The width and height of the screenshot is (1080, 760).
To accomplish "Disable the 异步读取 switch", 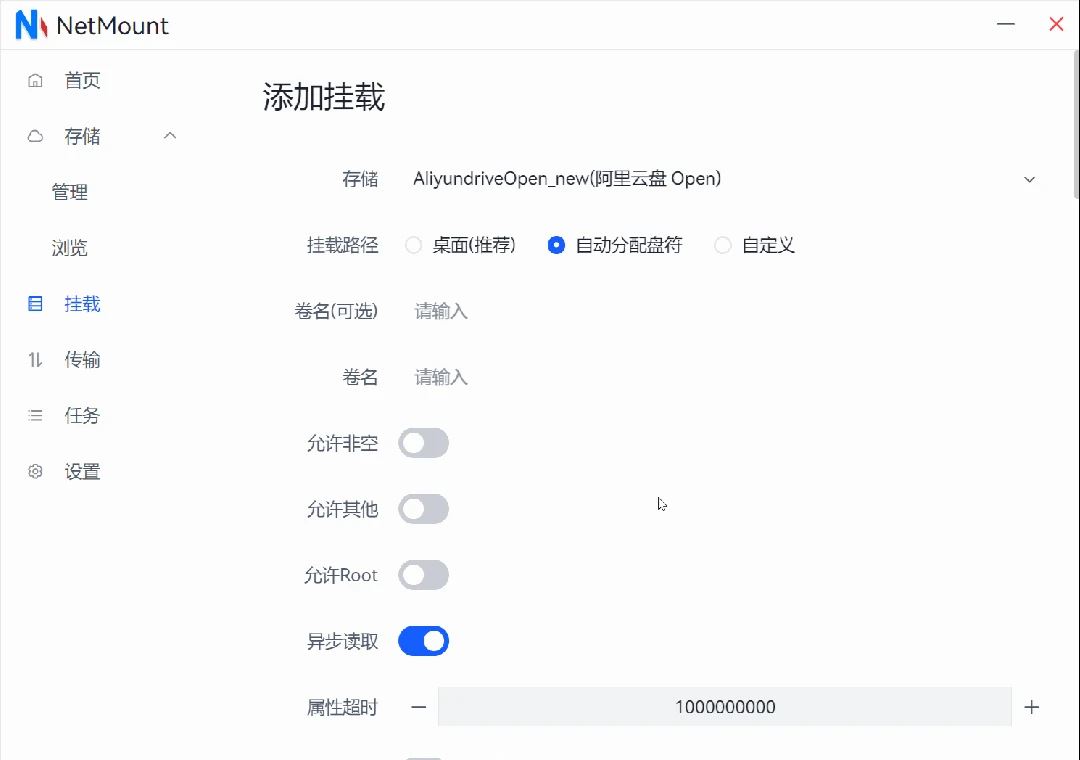I will tap(424, 641).
